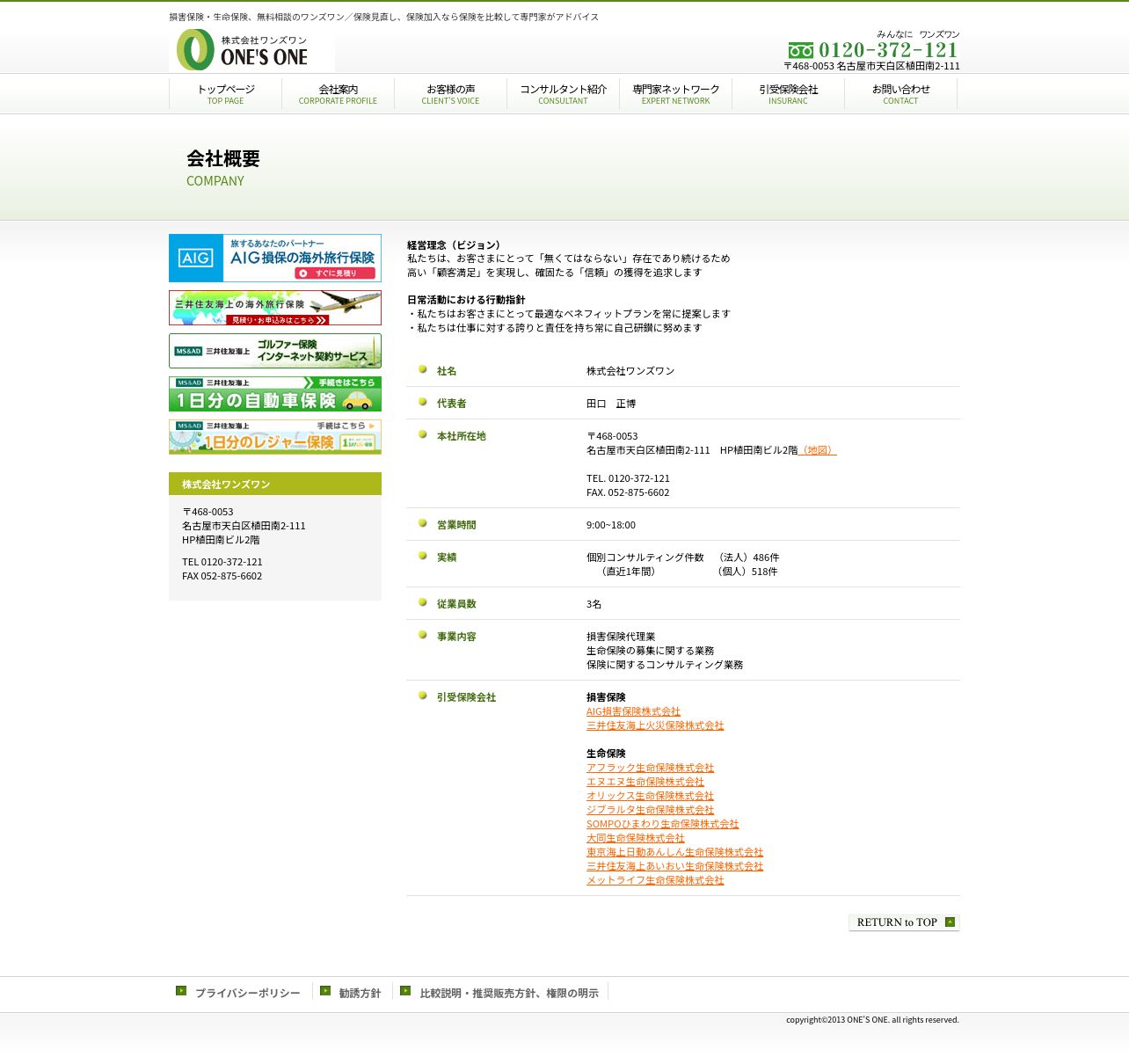Image resolution: width=1129 pixels, height=1064 pixels.
Task: Open AIG損保の海外旅行保険 banner
Action: point(275,258)
